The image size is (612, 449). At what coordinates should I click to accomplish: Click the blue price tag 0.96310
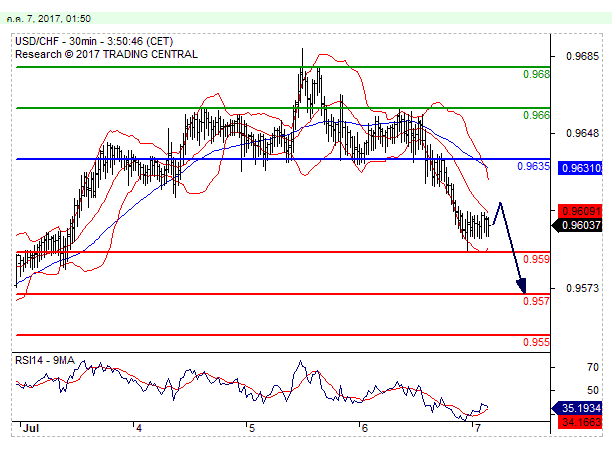click(580, 168)
